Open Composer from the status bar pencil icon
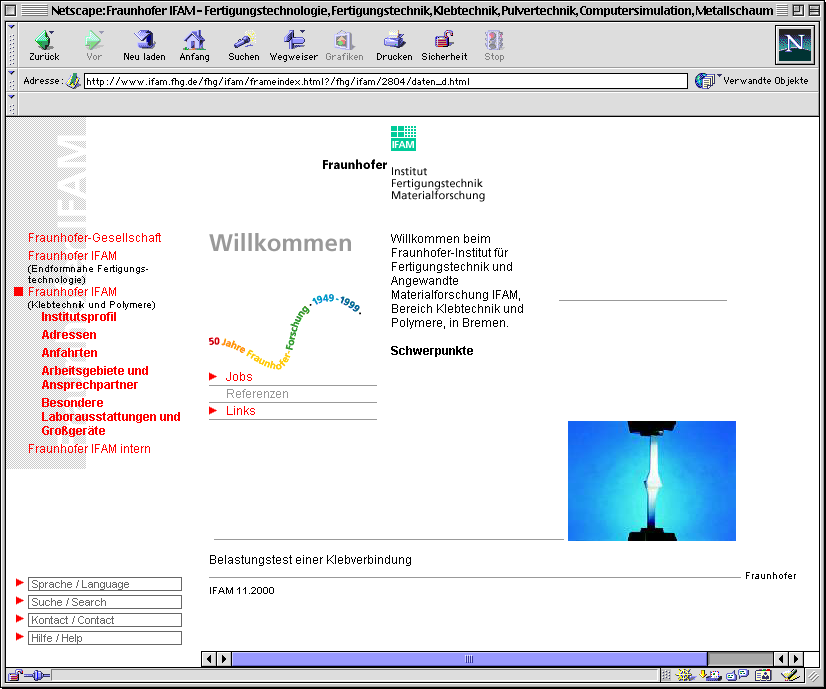This screenshot has width=826, height=689. click(790, 675)
